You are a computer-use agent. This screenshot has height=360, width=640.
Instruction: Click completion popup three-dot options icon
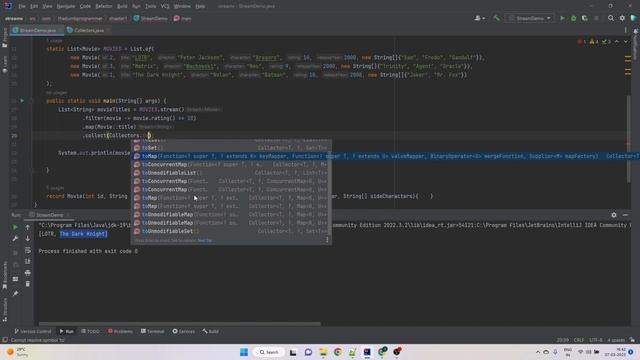pyautogui.click(x=327, y=240)
